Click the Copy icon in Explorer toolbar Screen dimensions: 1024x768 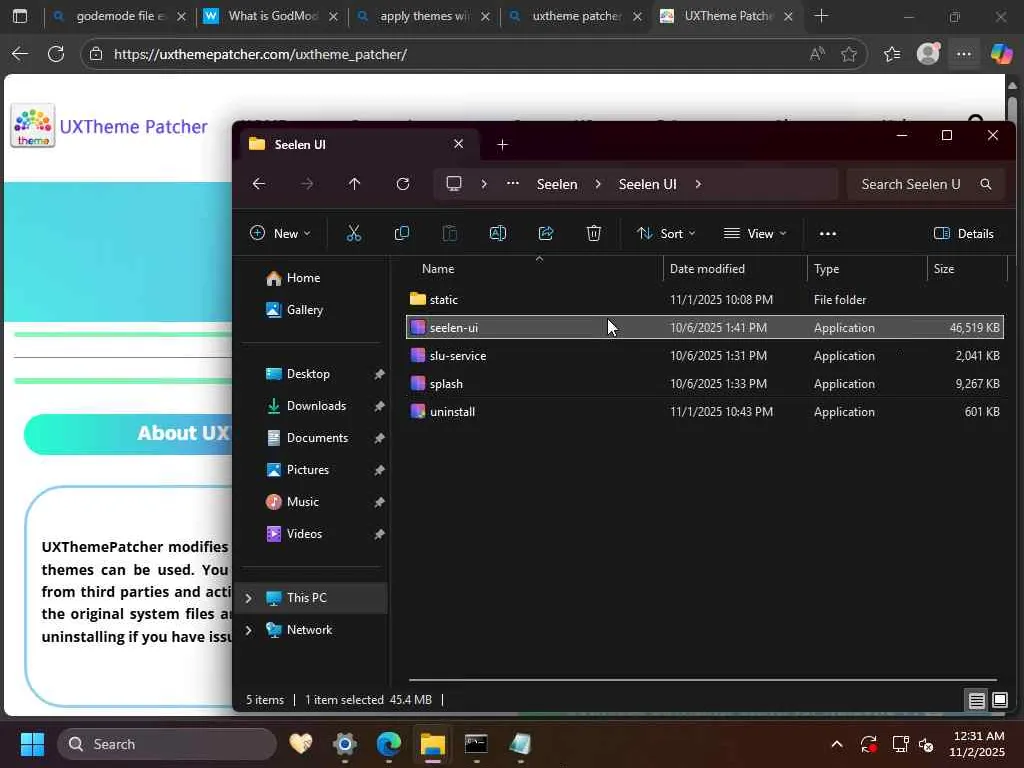[402, 233]
